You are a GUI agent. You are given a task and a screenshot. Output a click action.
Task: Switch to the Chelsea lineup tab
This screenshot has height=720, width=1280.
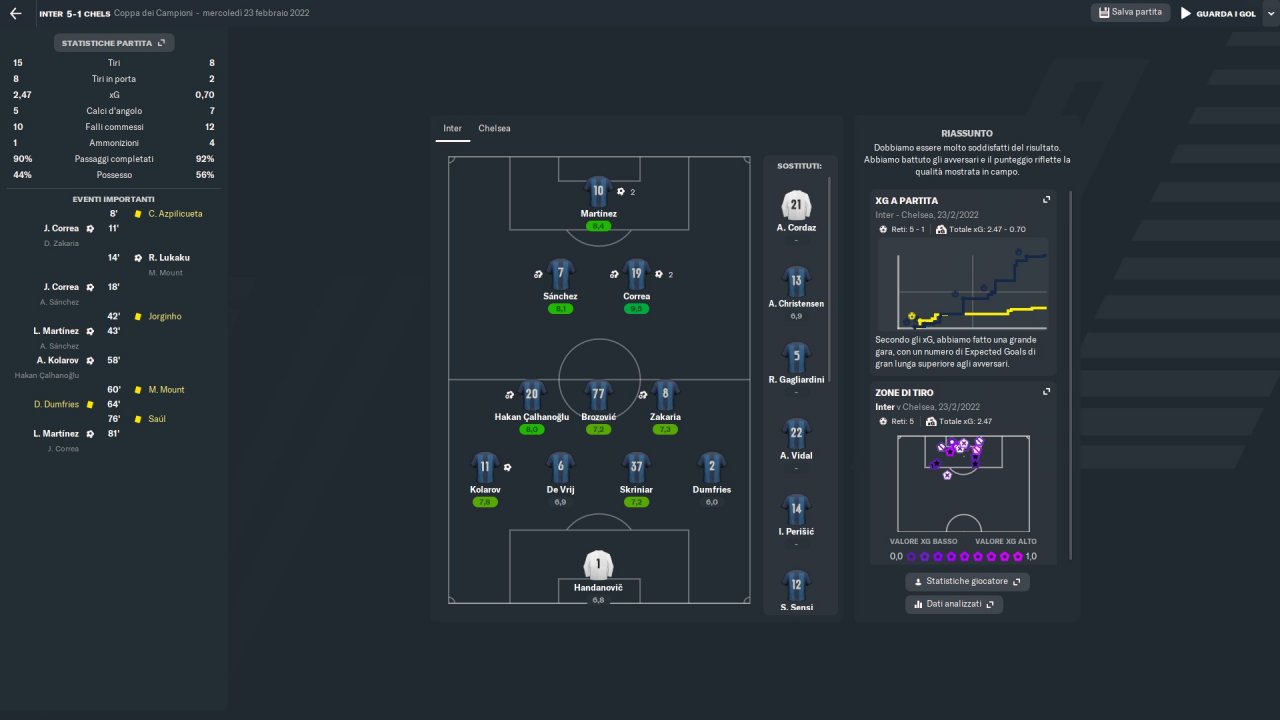[494, 128]
